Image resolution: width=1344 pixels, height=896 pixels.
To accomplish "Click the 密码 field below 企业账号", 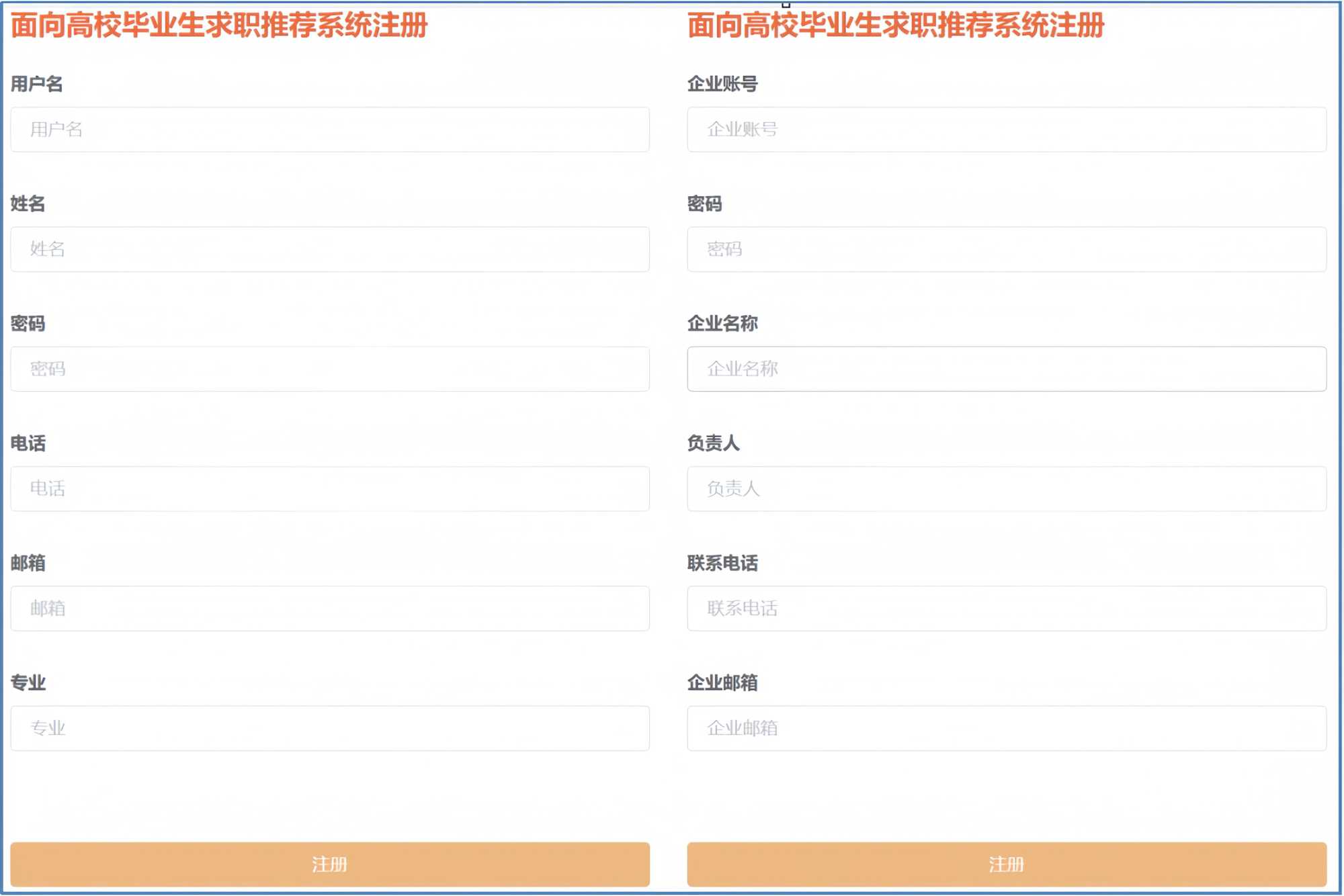I will click(x=1006, y=249).
